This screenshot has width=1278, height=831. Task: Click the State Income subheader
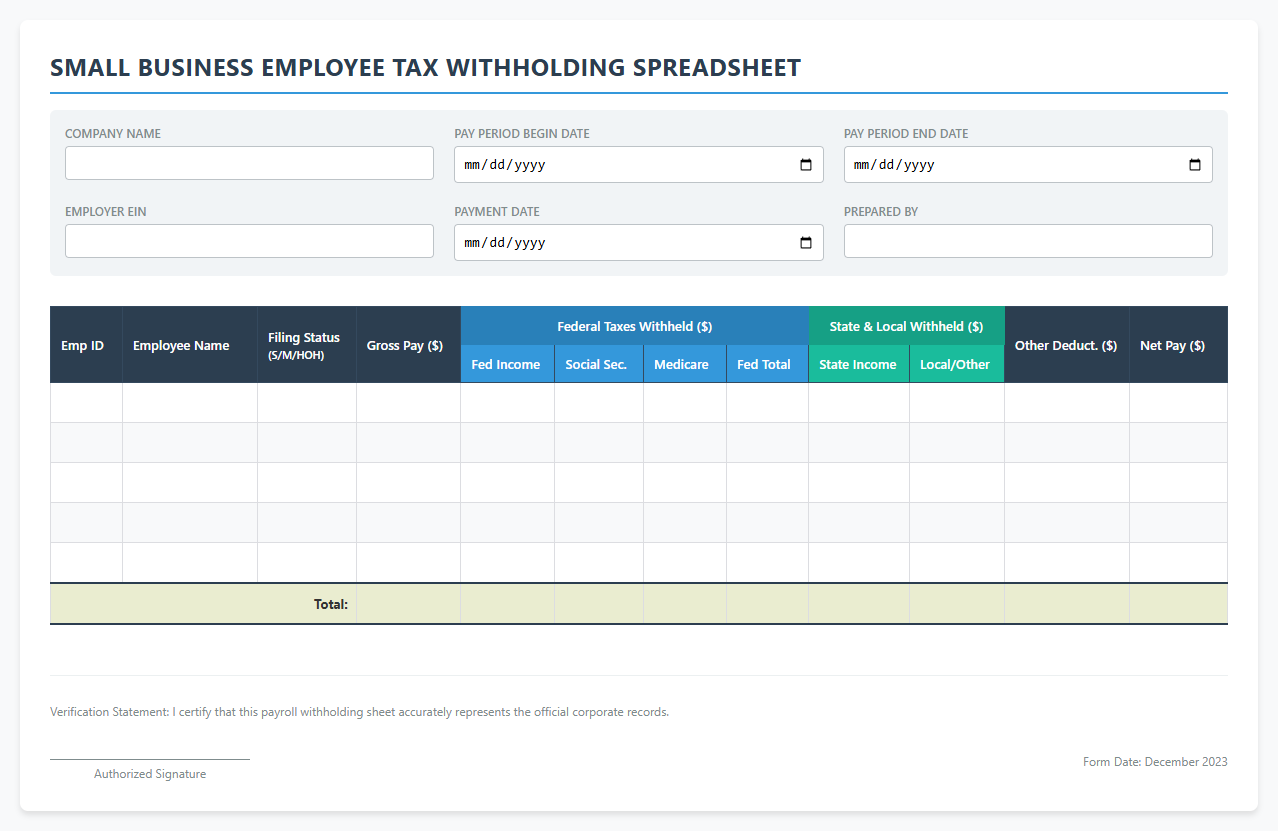pyautogui.click(x=859, y=364)
